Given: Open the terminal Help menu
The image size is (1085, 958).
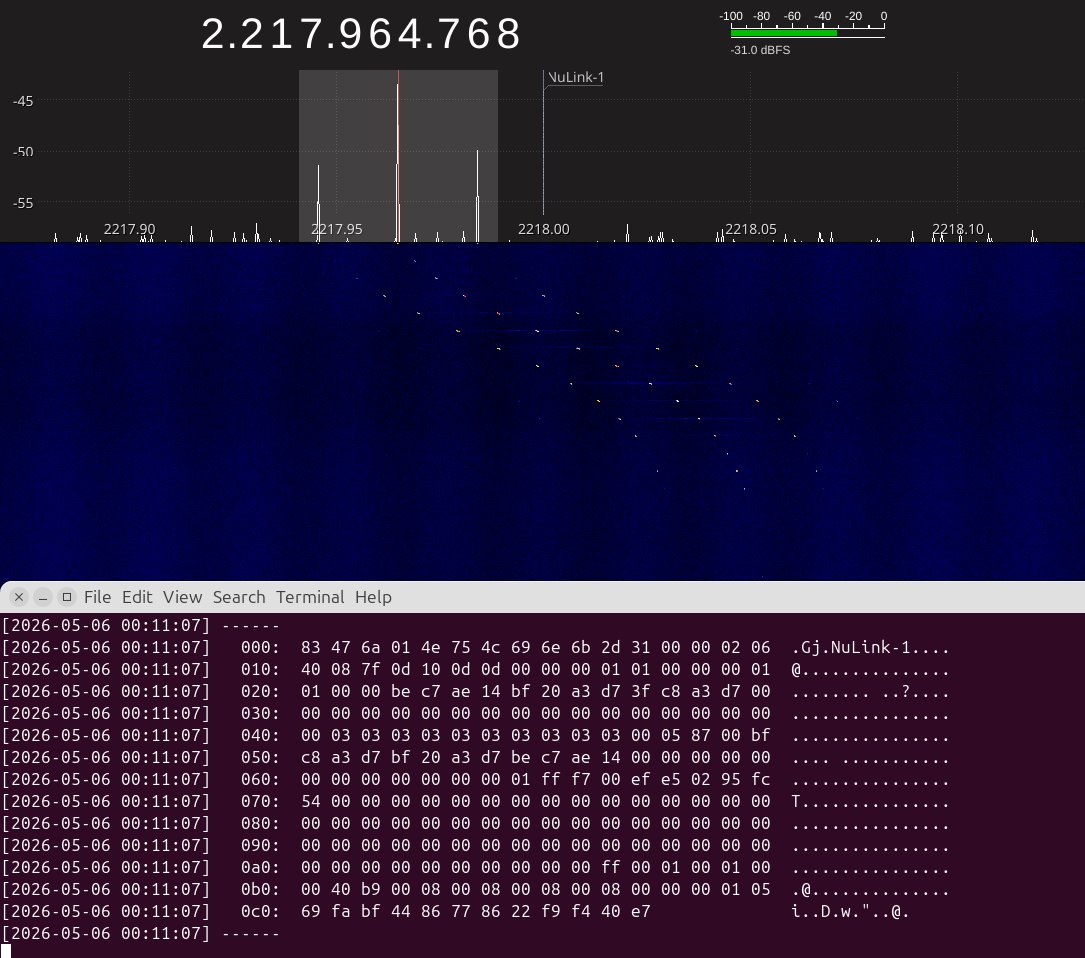Looking at the screenshot, I should pyautogui.click(x=373, y=597).
